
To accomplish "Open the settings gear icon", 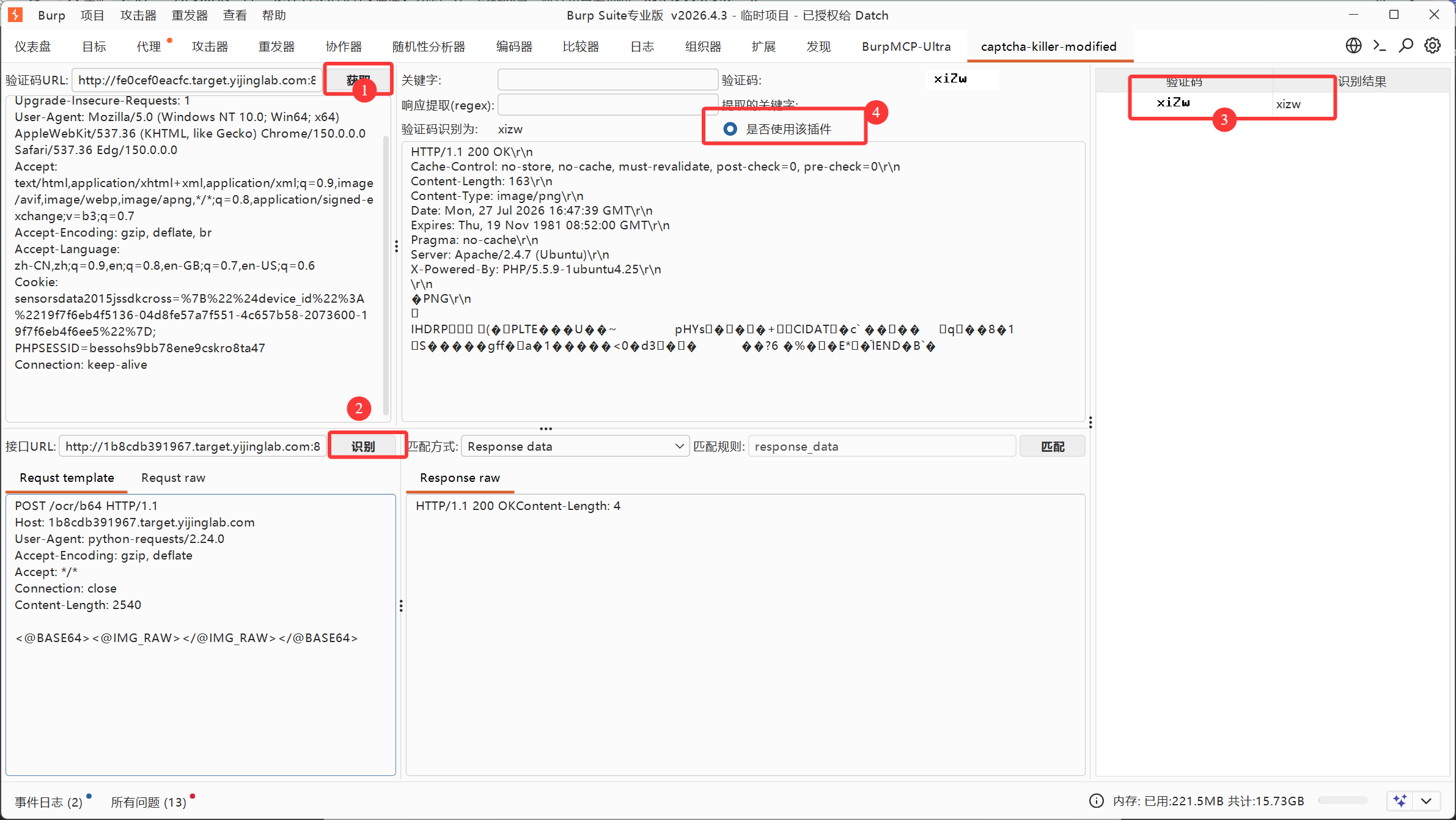I will [x=1433, y=46].
